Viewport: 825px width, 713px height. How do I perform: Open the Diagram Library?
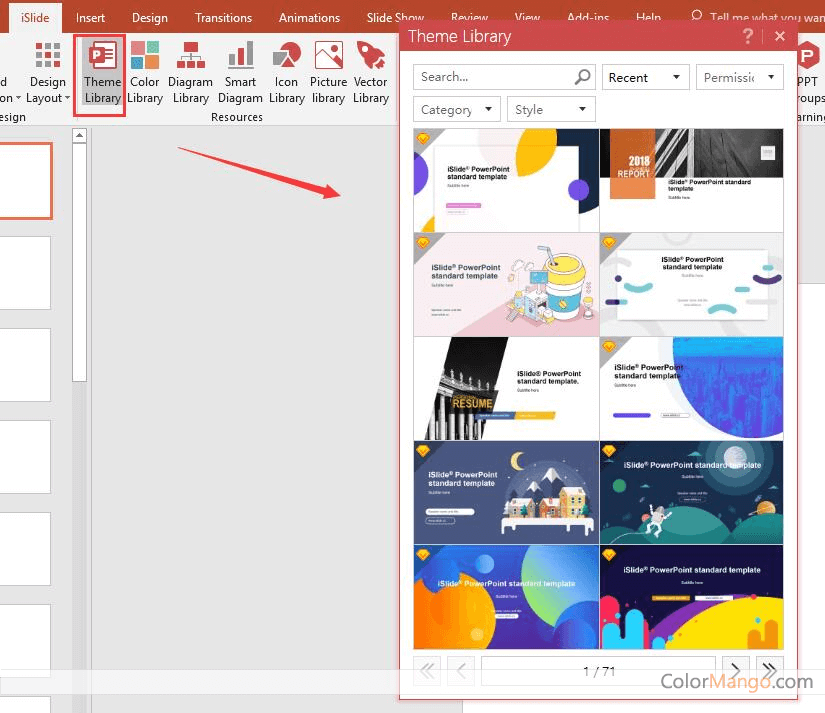190,74
